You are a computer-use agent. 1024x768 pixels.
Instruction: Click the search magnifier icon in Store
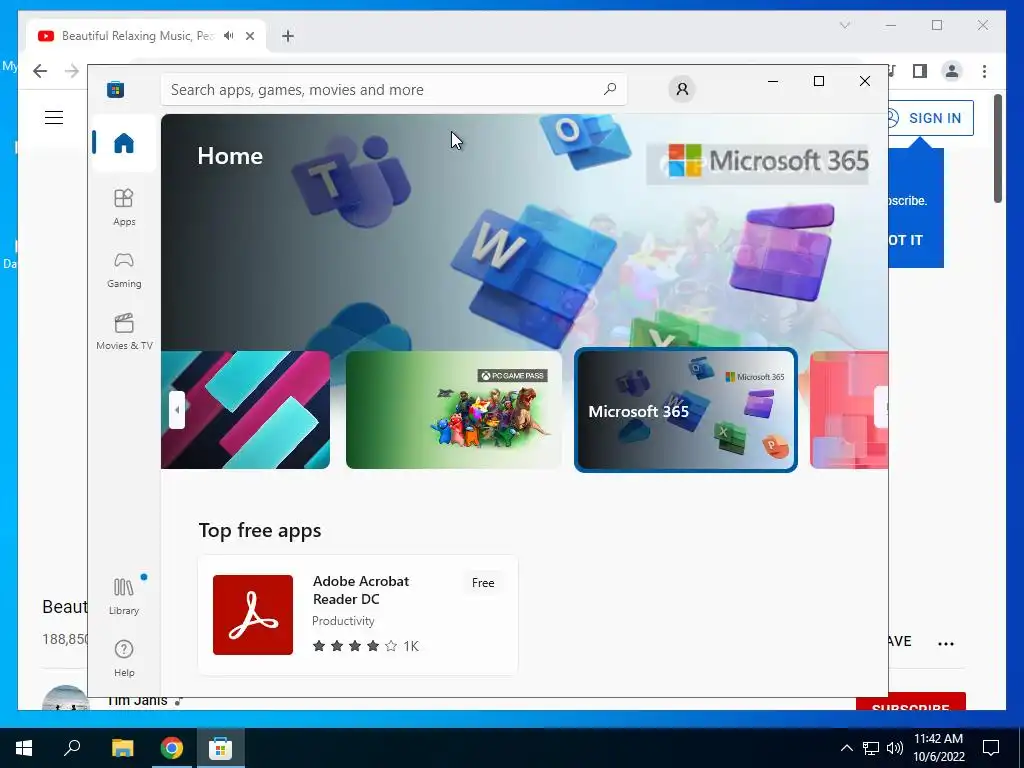tap(610, 89)
